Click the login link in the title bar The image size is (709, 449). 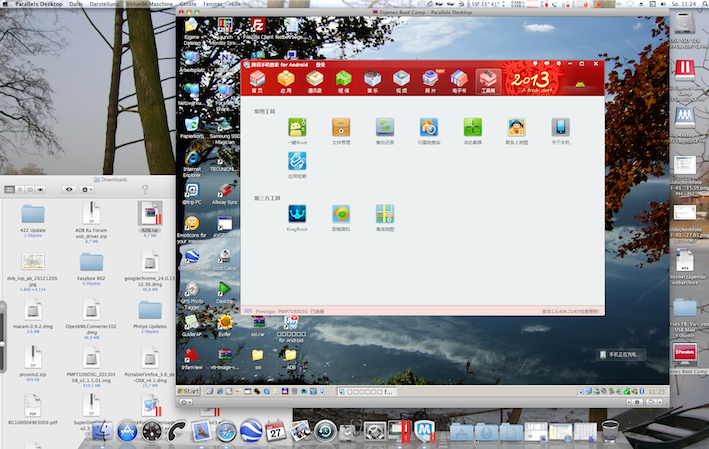pyautogui.click(x=321, y=65)
